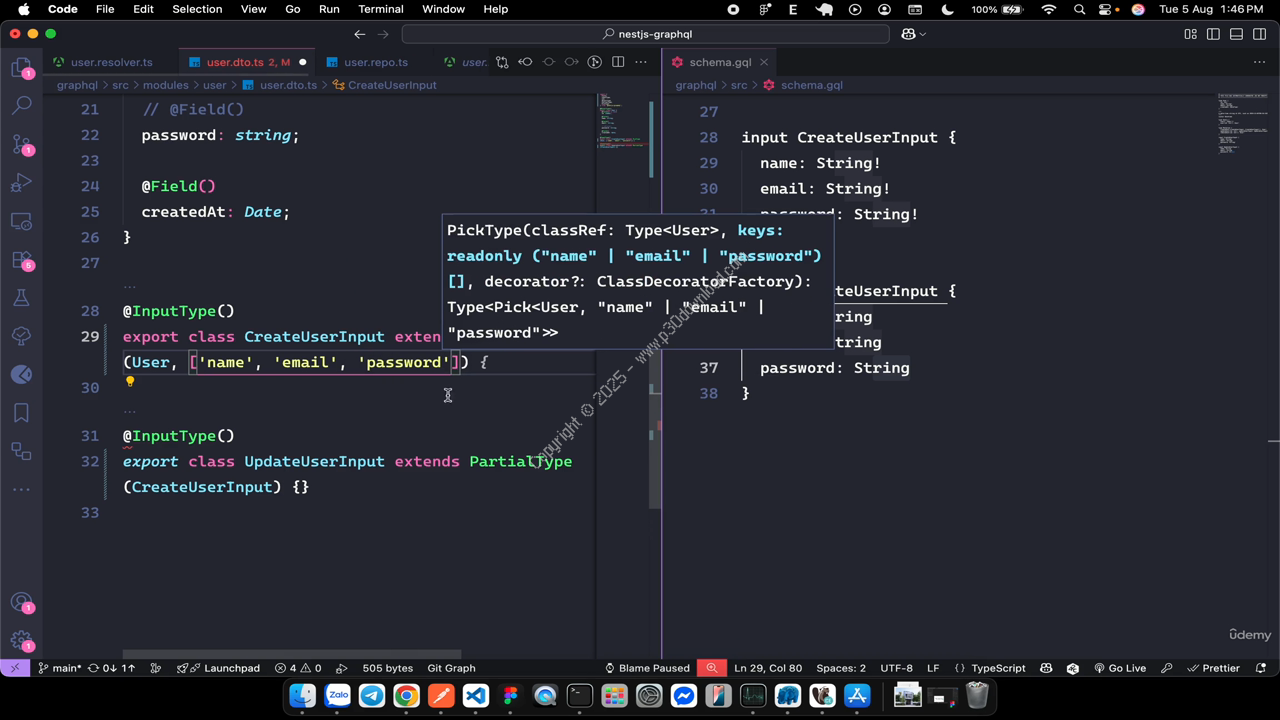Click the nestjs-graphql command center search box
The width and height of the screenshot is (1280, 720).
tap(645, 34)
